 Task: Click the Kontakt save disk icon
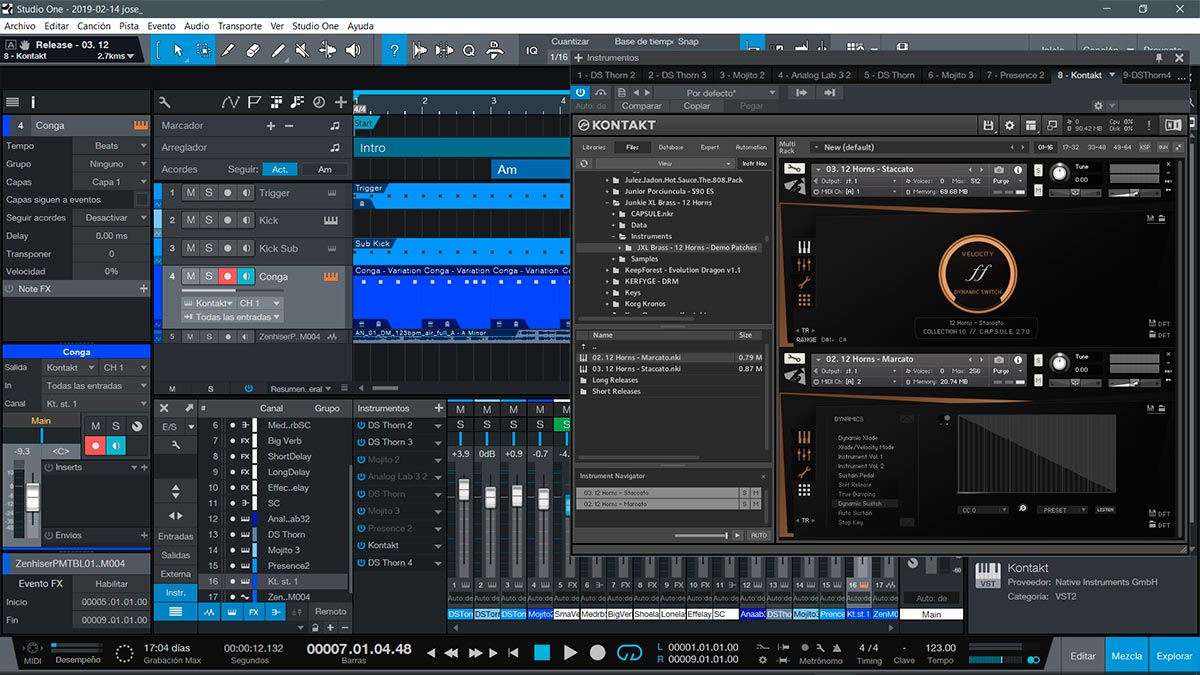click(x=988, y=125)
